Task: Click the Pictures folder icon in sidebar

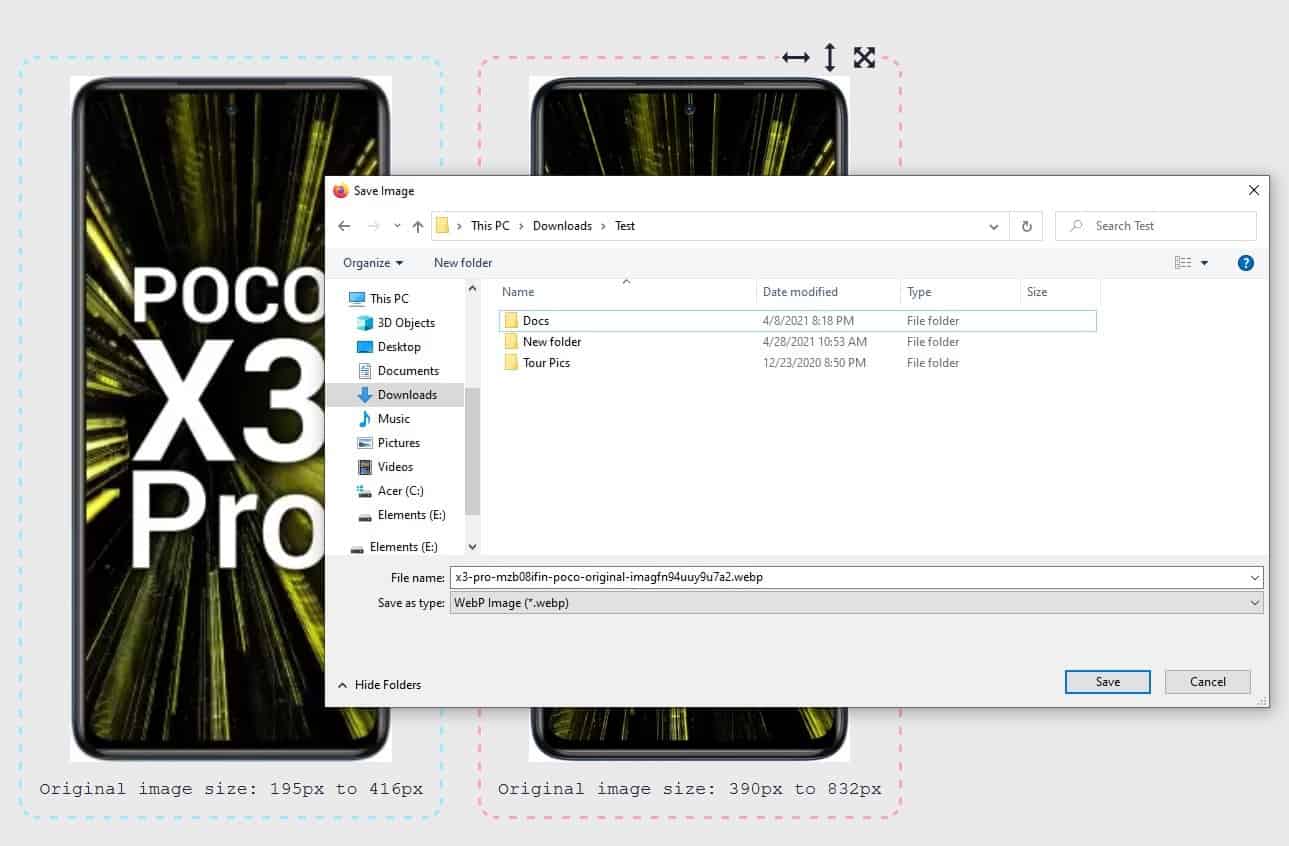Action: point(365,443)
